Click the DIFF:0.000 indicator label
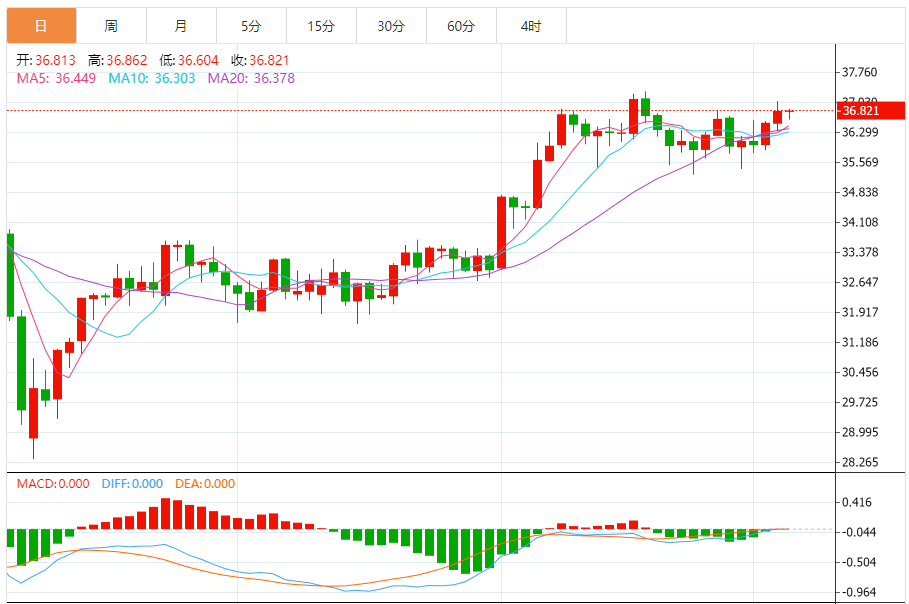909x604 pixels. pyautogui.click(x=132, y=484)
